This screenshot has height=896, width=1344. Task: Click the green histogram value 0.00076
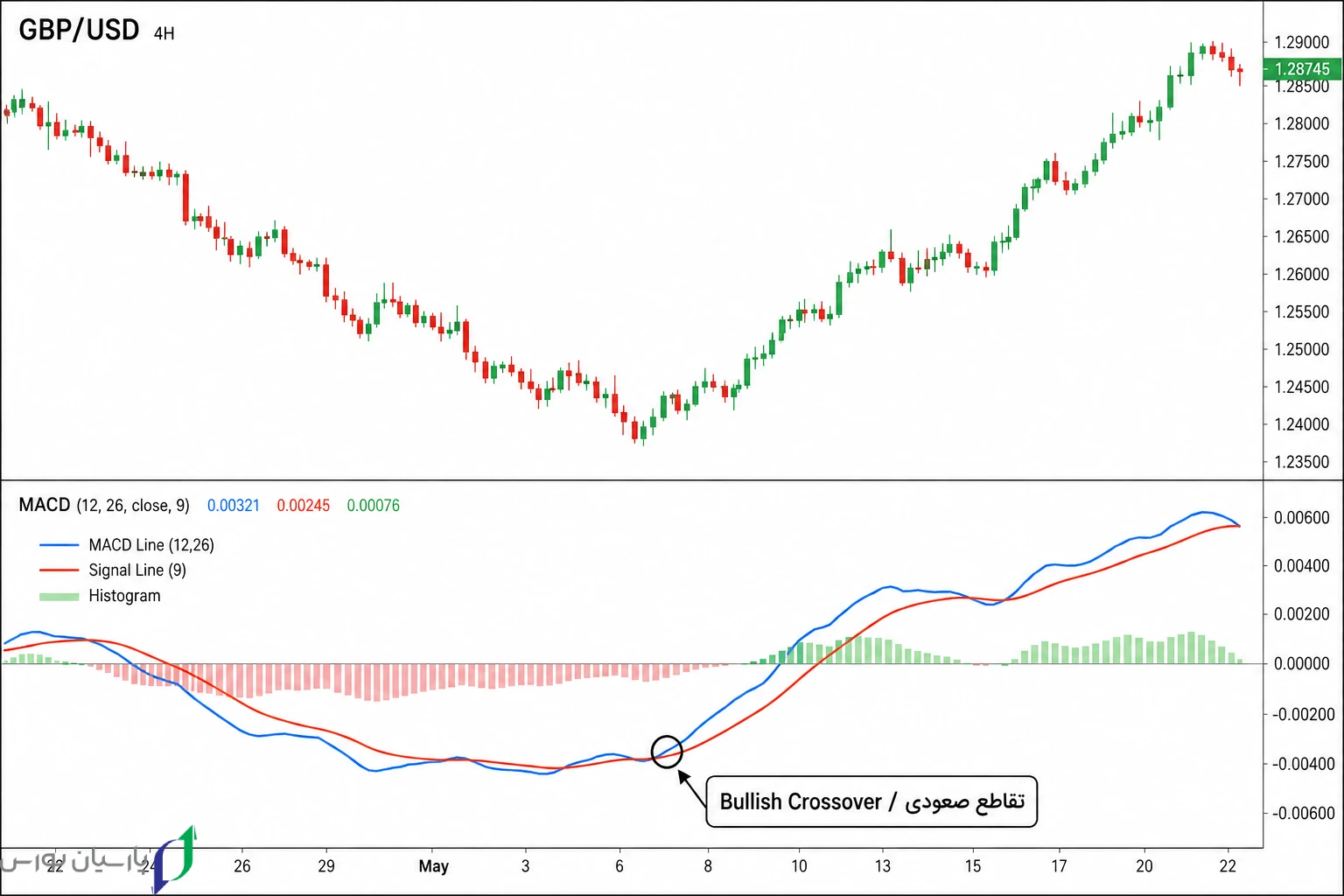(x=374, y=506)
